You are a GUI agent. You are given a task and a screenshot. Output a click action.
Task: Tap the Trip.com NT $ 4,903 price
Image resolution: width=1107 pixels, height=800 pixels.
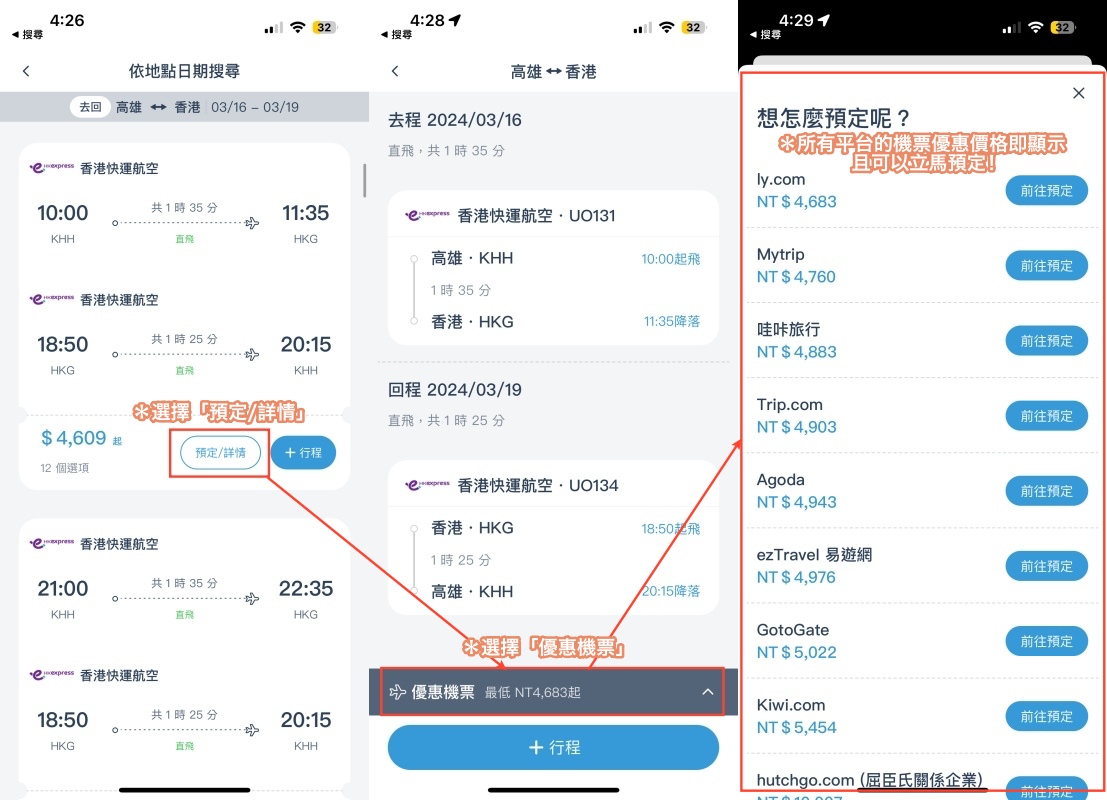(796, 427)
